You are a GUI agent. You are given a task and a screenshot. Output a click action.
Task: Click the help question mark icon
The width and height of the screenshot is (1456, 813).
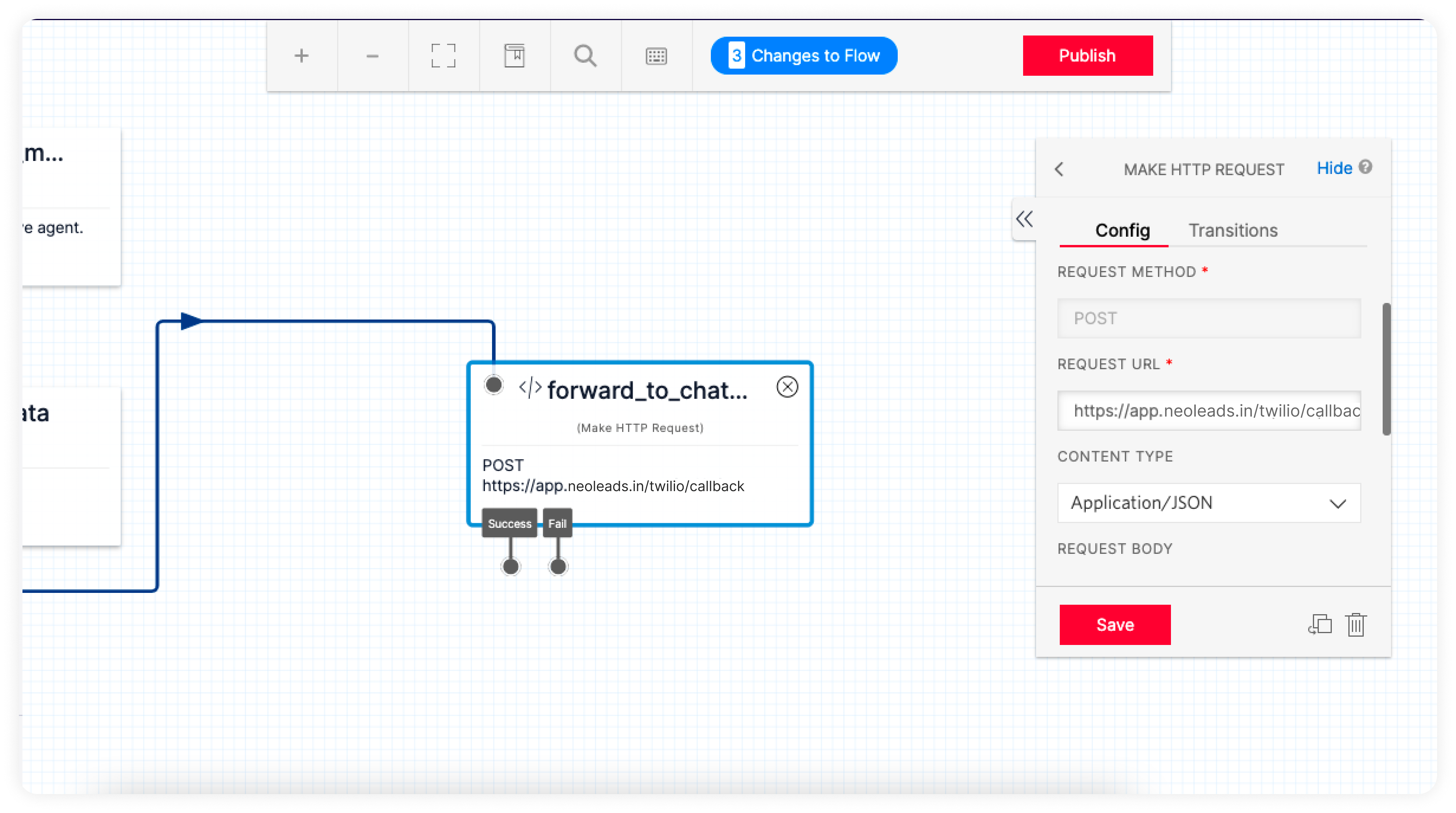[1365, 167]
